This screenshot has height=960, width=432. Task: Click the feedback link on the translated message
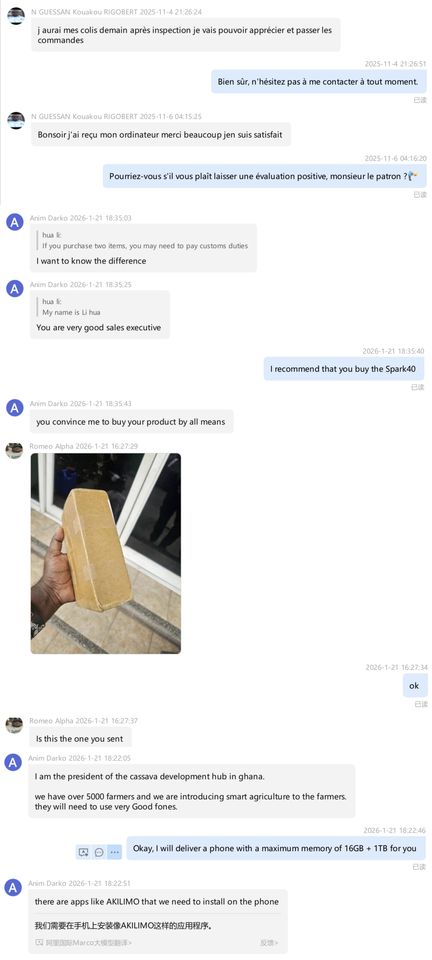click(269, 942)
